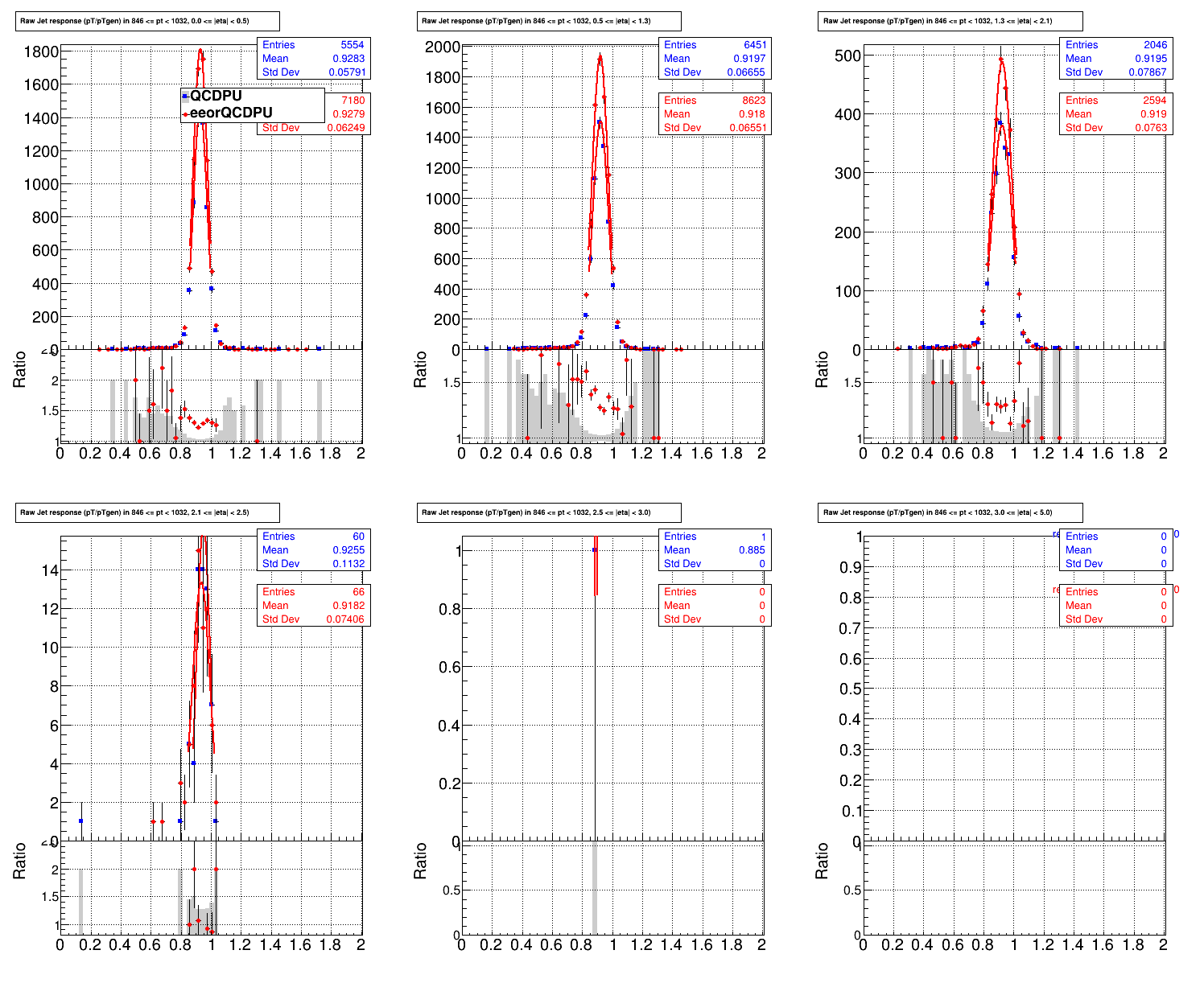
Task: Click the red stats box showing Entries 8623
Action: click(715, 114)
